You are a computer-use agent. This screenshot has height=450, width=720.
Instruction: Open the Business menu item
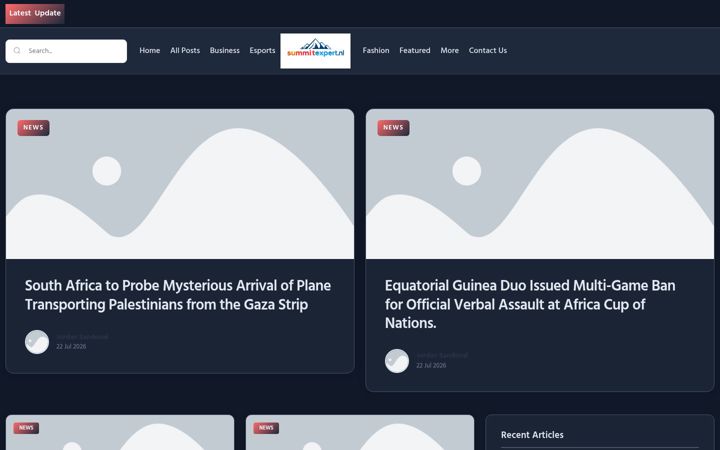(x=225, y=51)
